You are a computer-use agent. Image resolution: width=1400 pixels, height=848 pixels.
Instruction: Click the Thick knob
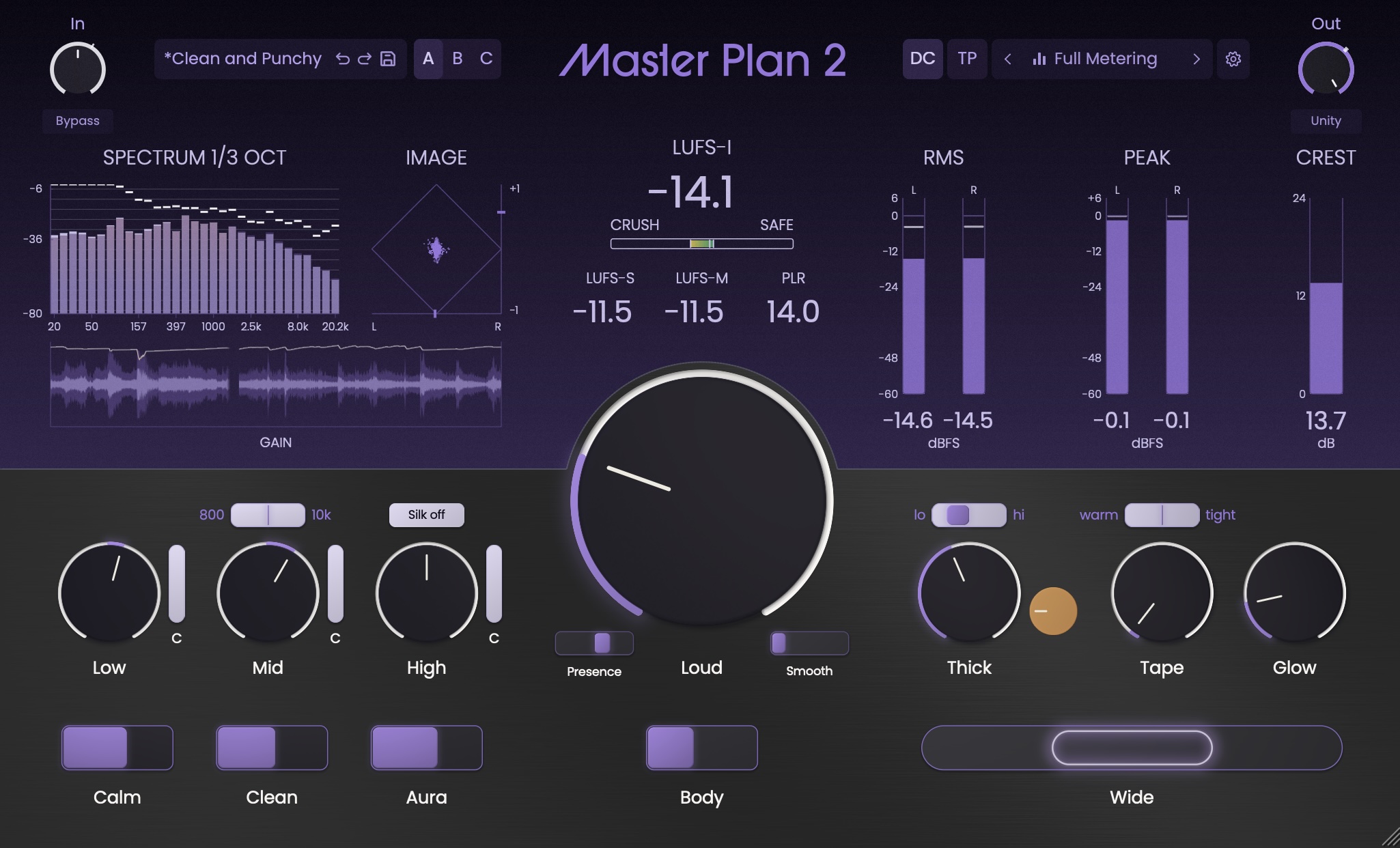tap(969, 593)
